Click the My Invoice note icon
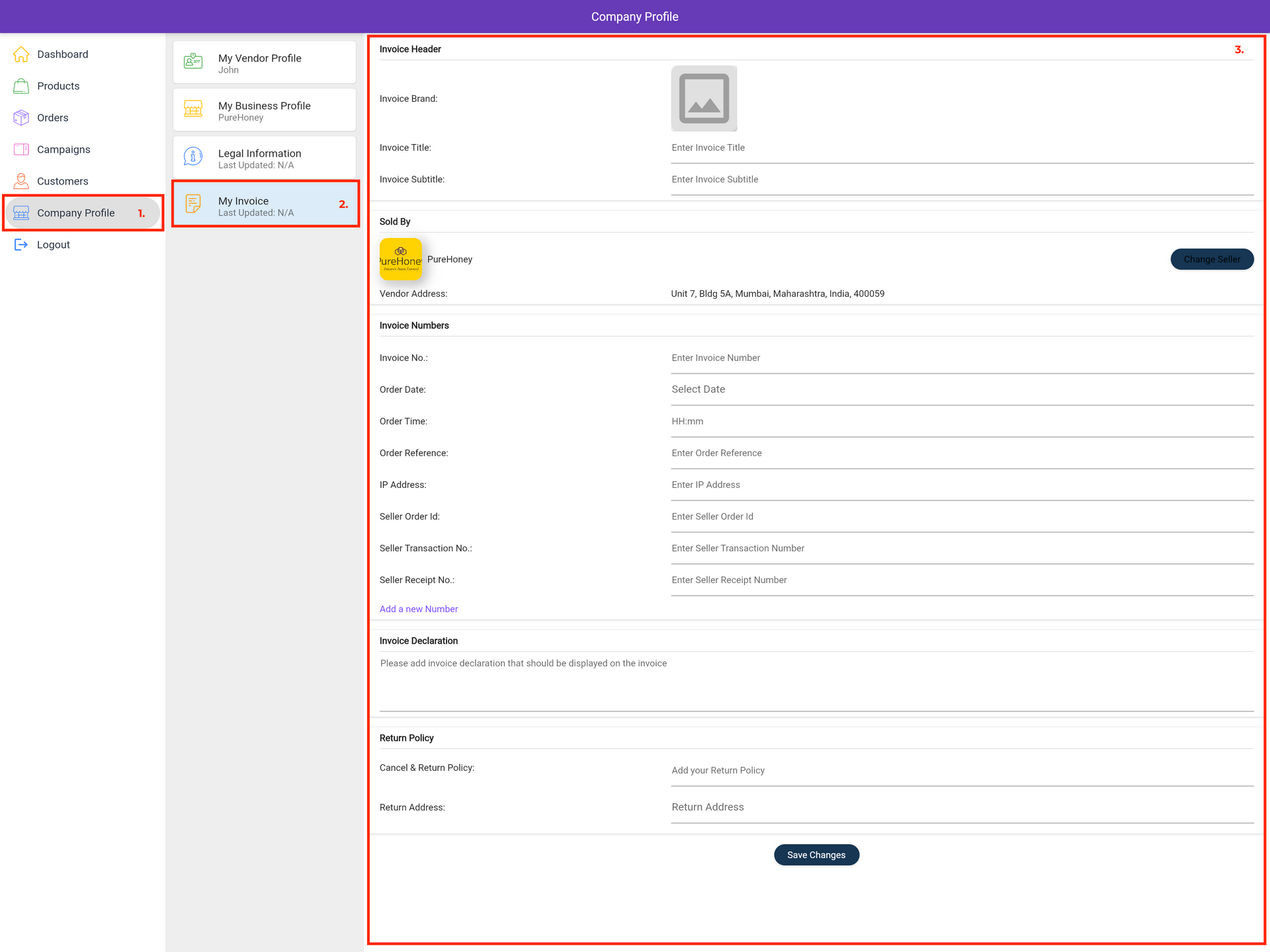The height and width of the screenshot is (952, 1270). [x=193, y=204]
